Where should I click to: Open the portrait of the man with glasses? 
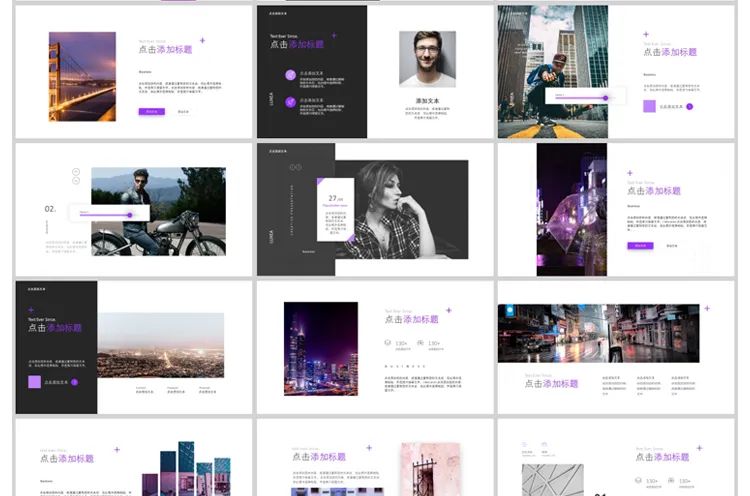pos(427,59)
